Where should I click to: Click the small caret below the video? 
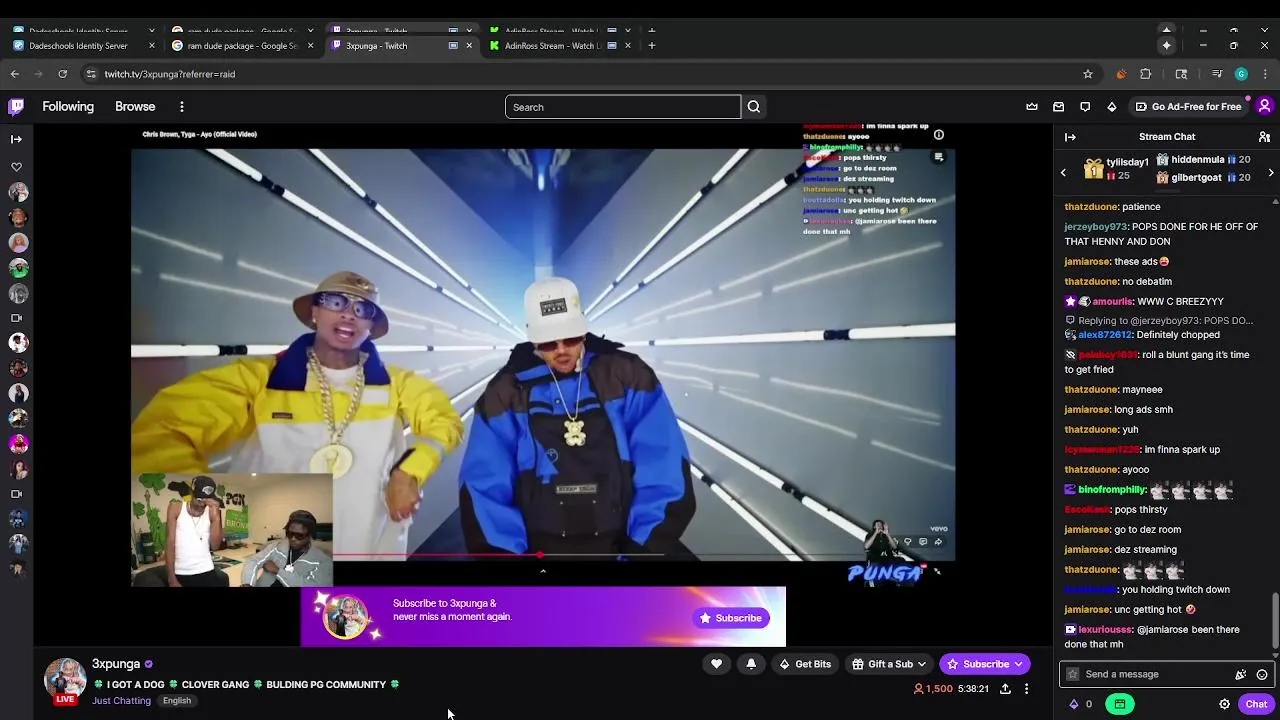coord(543,571)
